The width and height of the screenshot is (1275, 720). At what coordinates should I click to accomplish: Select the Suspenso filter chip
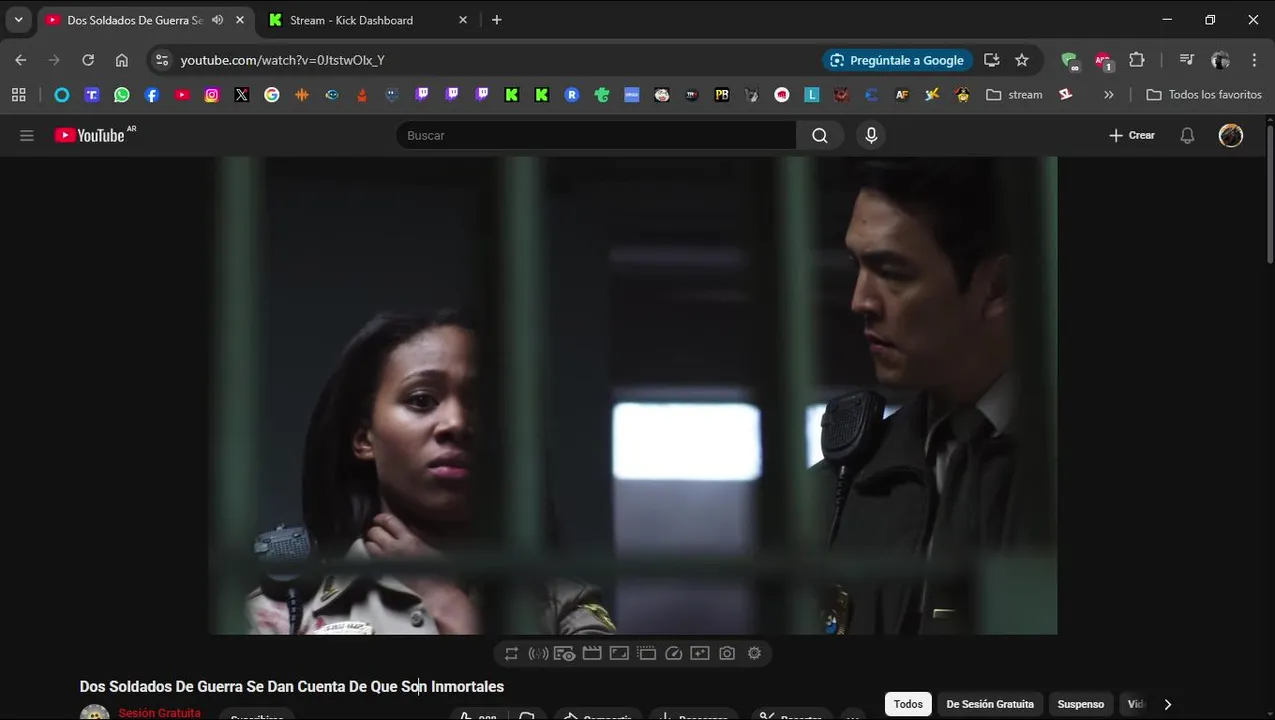click(x=1081, y=704)
